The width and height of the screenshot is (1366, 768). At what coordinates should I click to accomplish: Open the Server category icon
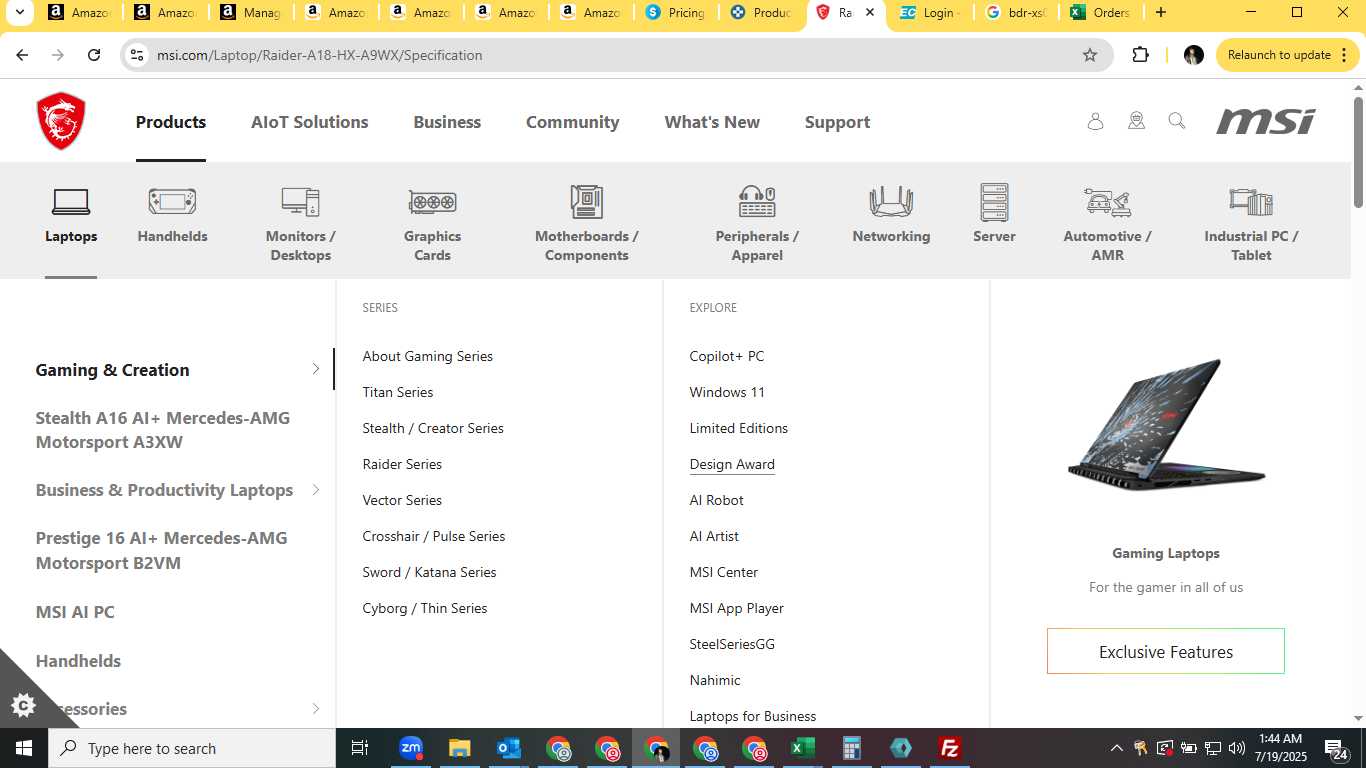(x=994, y=202)
